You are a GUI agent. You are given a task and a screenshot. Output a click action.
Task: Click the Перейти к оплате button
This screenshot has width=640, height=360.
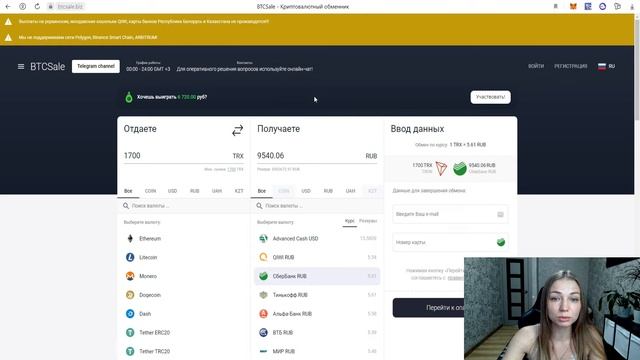[429, 307]
